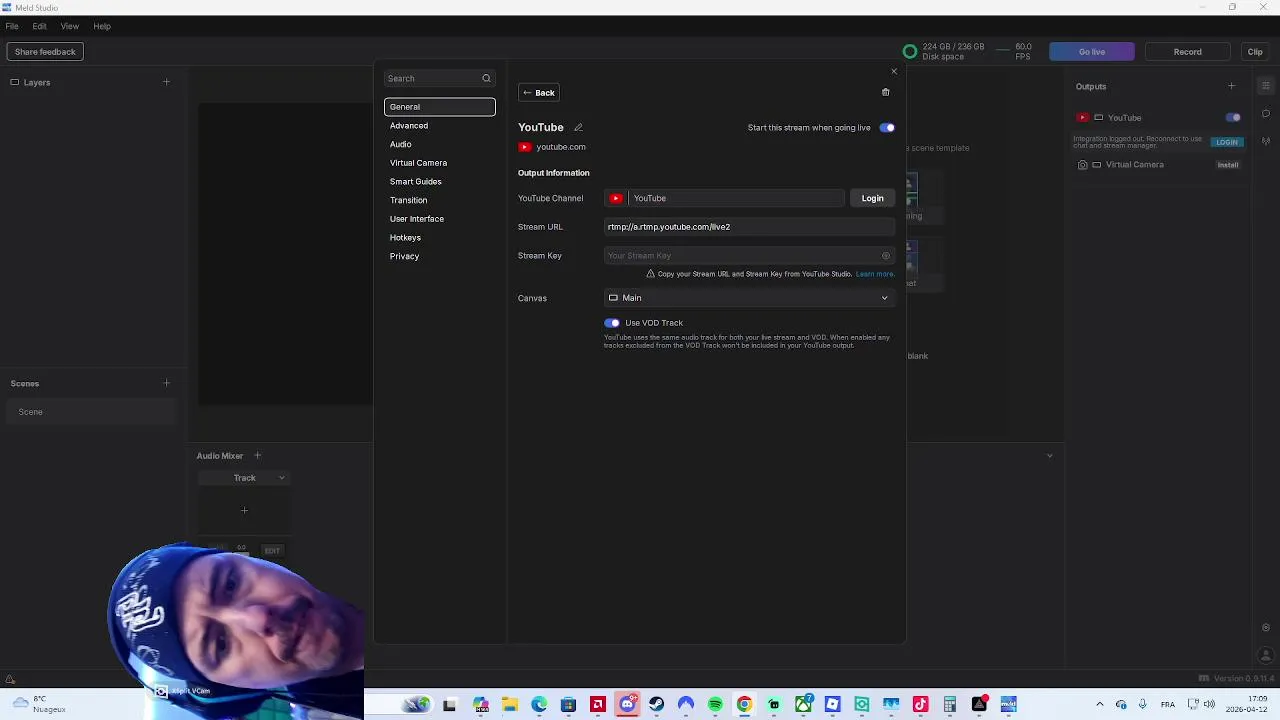Open the View menu
1280x720 pixels.
pyautogui.click(x=70, y=26)
